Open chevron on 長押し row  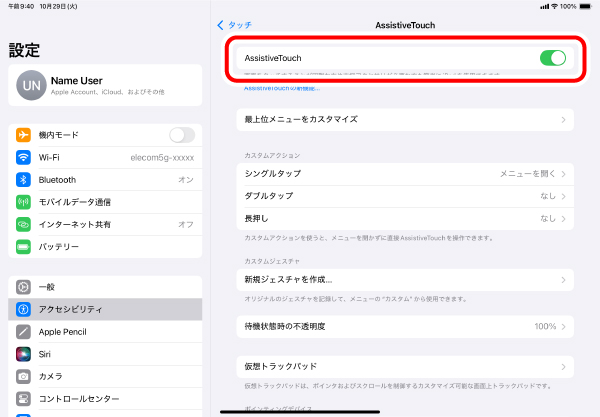(x=563, y=219)
